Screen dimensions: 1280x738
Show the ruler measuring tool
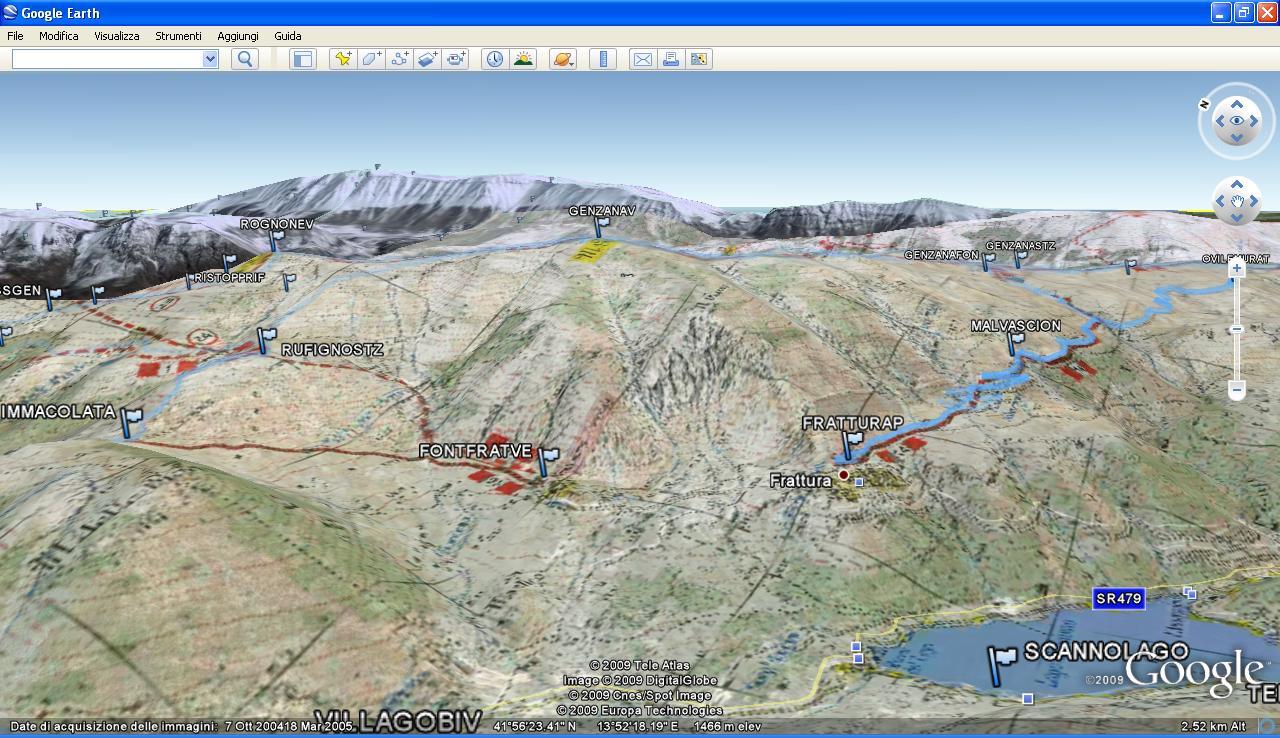603,59
